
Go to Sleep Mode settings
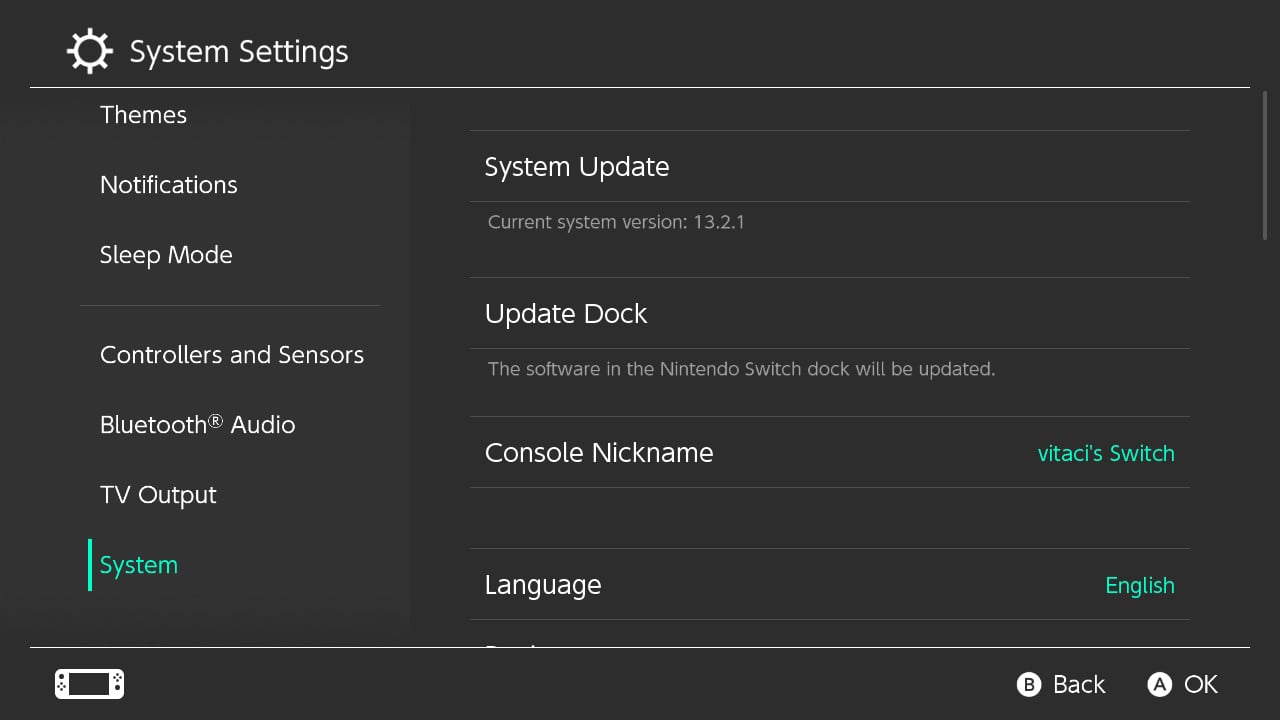point(166,255)
